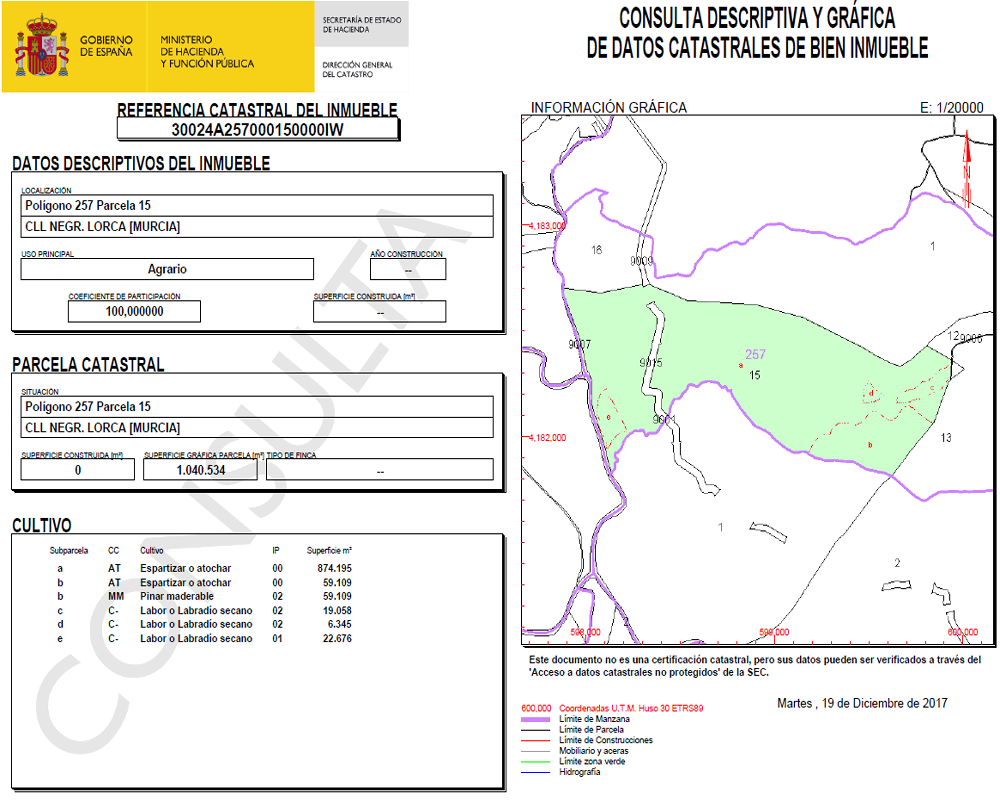Click the CULTIVO section heading
Screen dimensions: 1000x800
point(41,526)
